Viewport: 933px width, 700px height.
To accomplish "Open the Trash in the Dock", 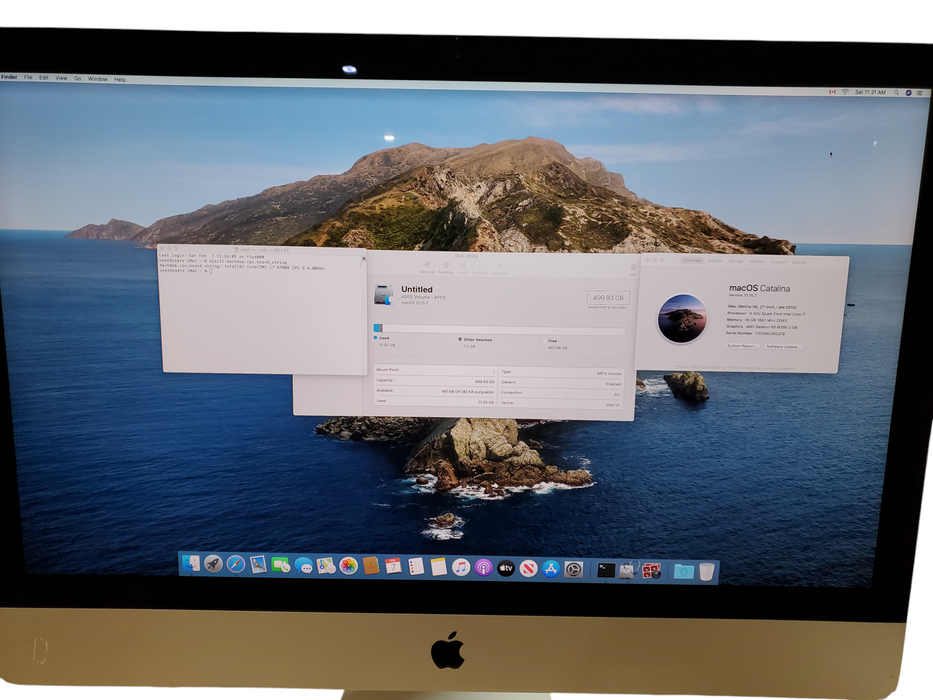I will point(706,573).
